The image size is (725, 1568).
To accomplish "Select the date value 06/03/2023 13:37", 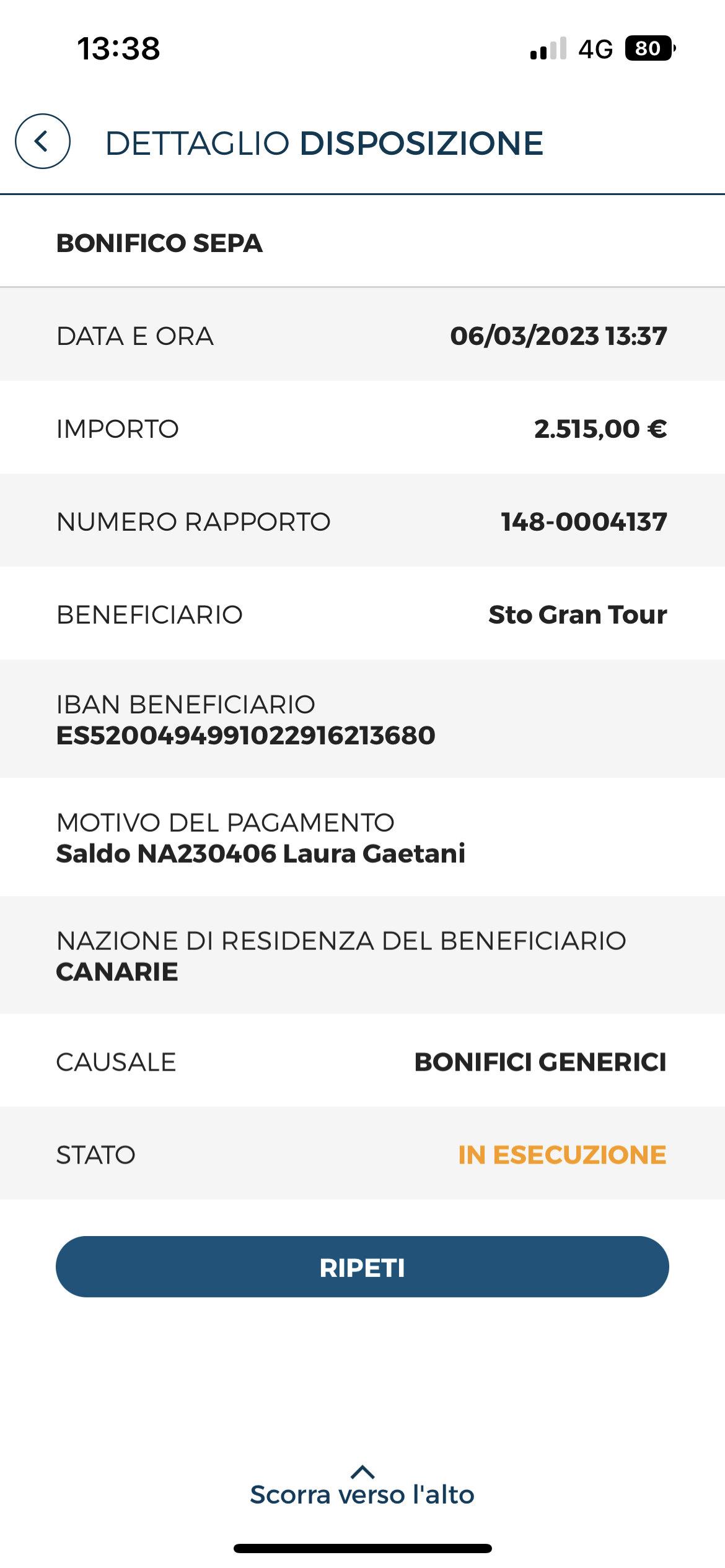I will tap(558, 336).
